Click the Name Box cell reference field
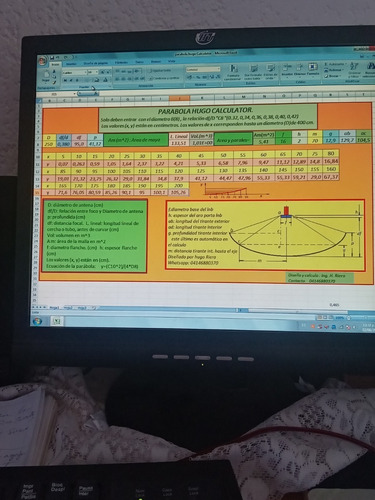This screenshot has width=375, height=500. 56,94
